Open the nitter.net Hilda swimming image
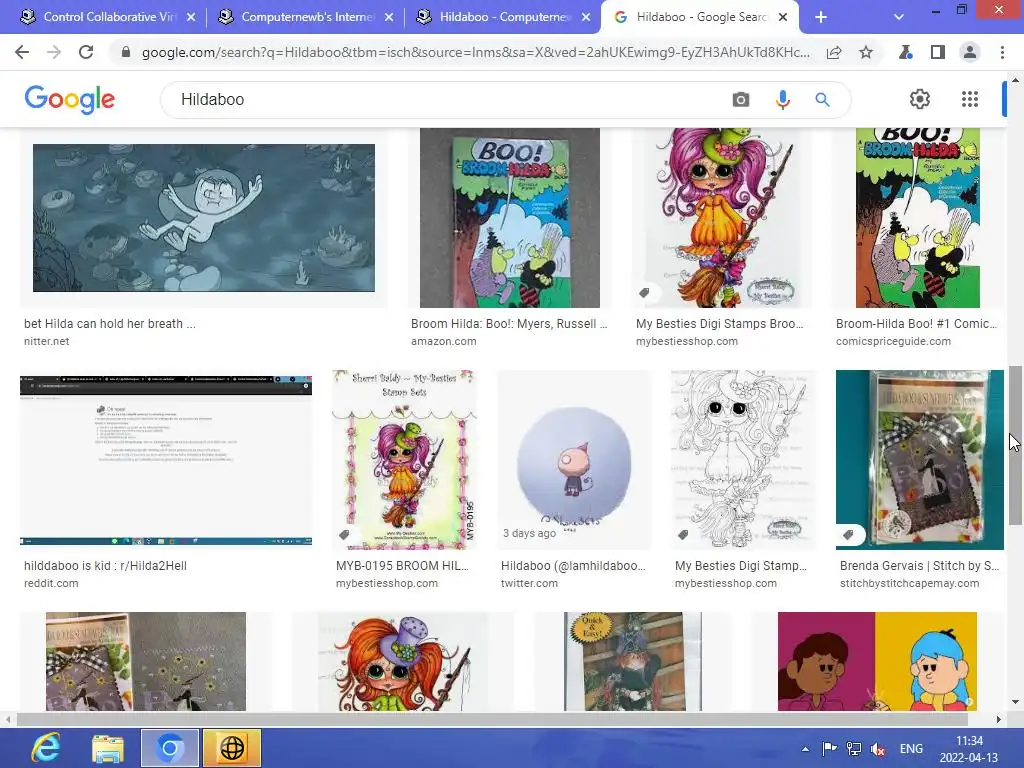 pos(204,218)
